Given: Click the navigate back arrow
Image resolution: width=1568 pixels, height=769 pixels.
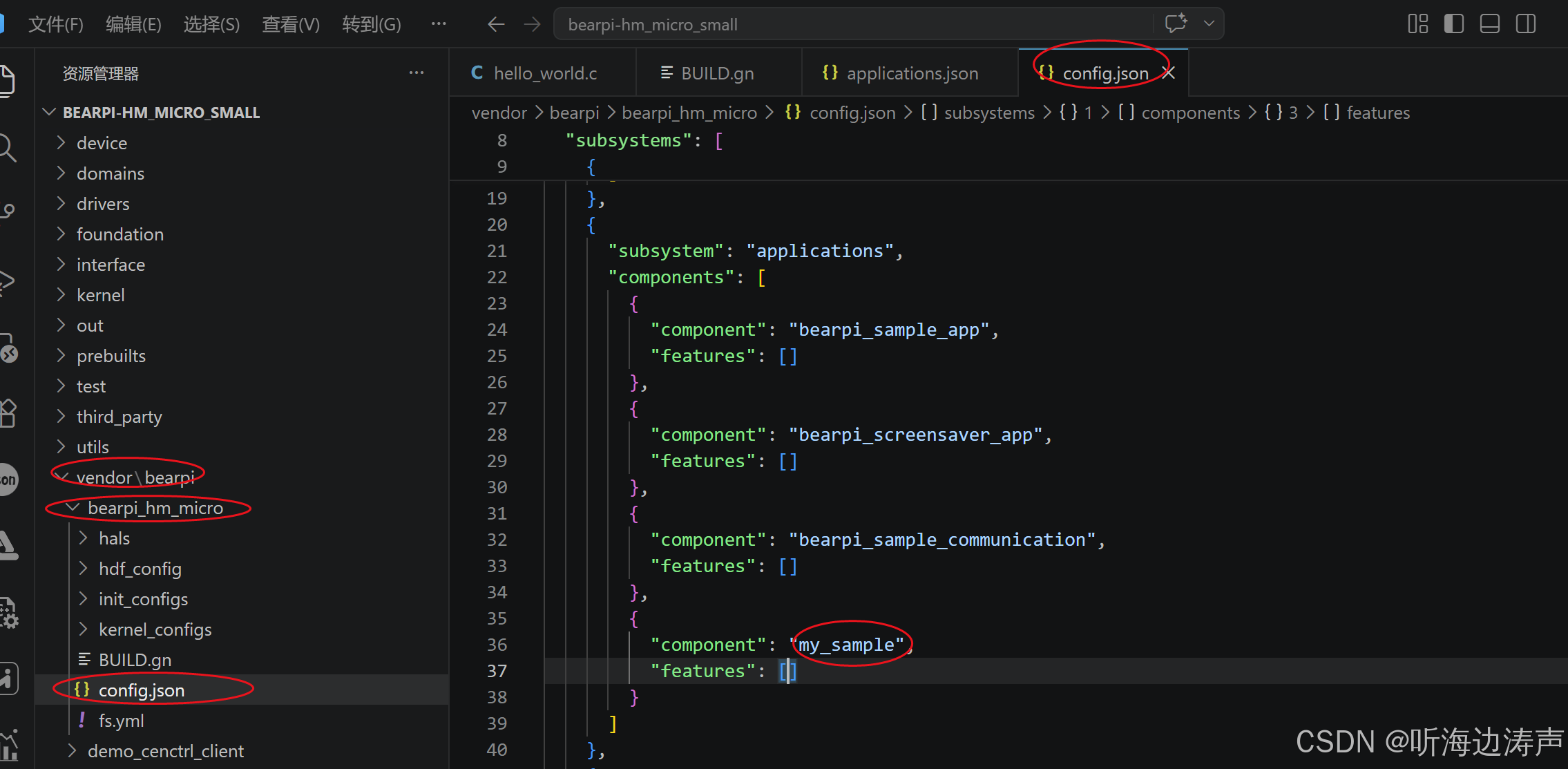Looking at the screenshot, I should (x=496, y=25).
